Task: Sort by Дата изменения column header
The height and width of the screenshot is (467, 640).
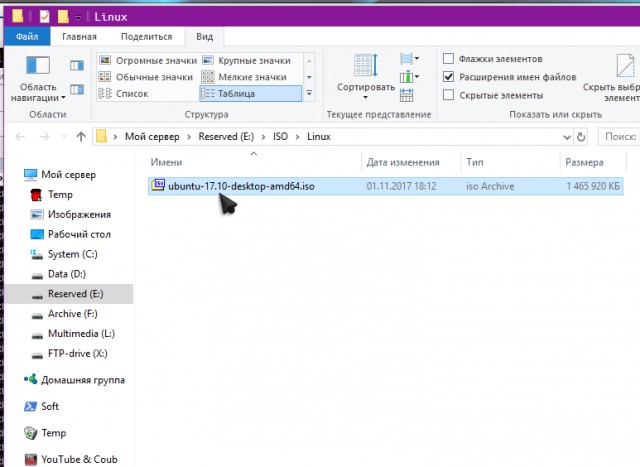Action: pyautogui.click(x=411, y=162)
